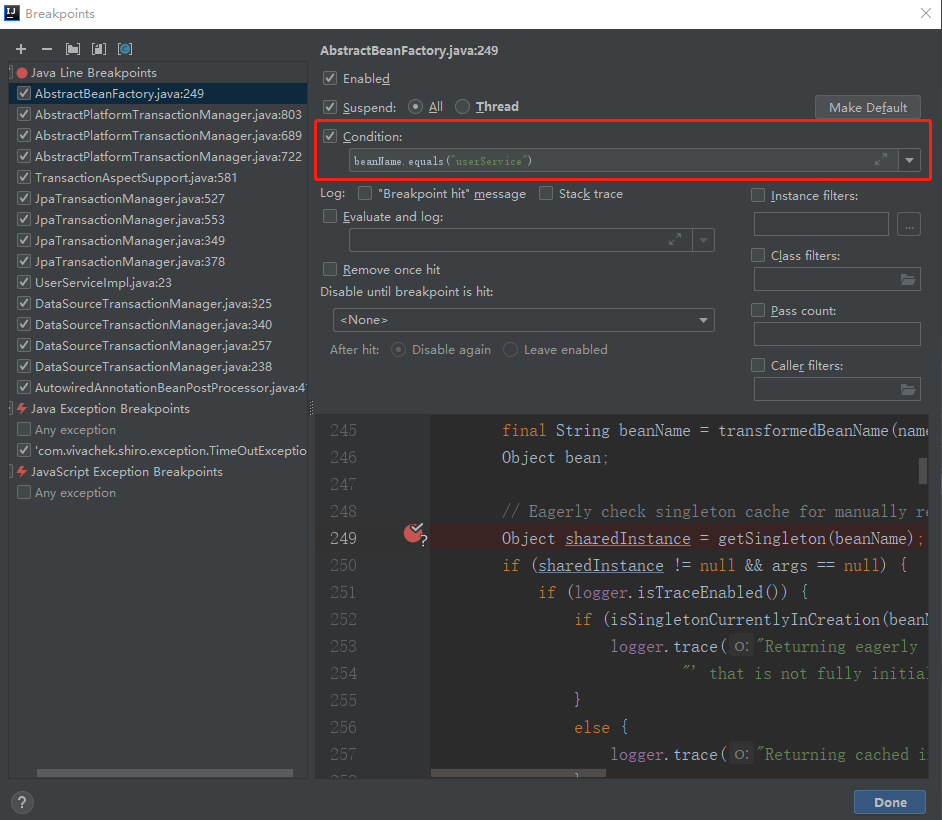Click the Make Default button
The width and height of the screenshot is (942, 820).
point(867,108)
